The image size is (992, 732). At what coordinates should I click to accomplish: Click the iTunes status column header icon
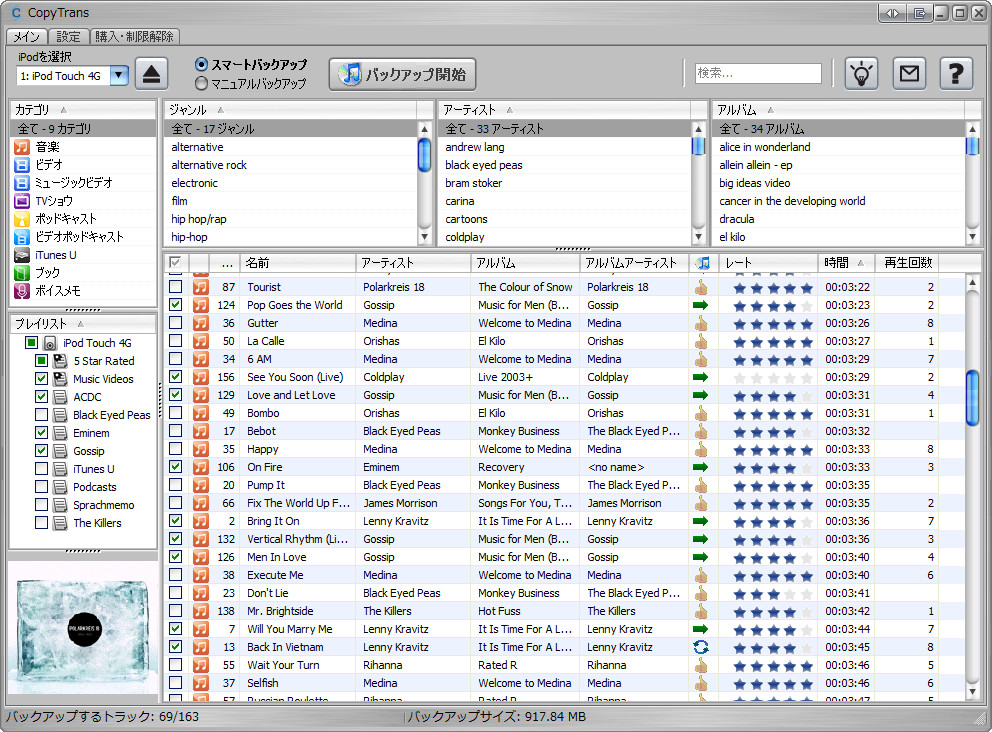(x=703, y=263)
